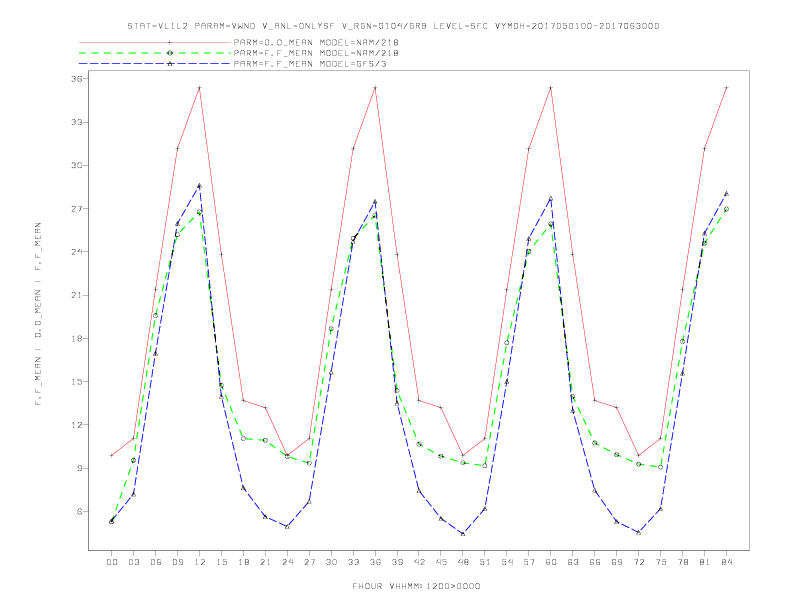This screenshot has height=612, width=792.
Task: Click the vertical y-axis label F.F_MEAN | O.O_MEAN
Action: [38, 314]
